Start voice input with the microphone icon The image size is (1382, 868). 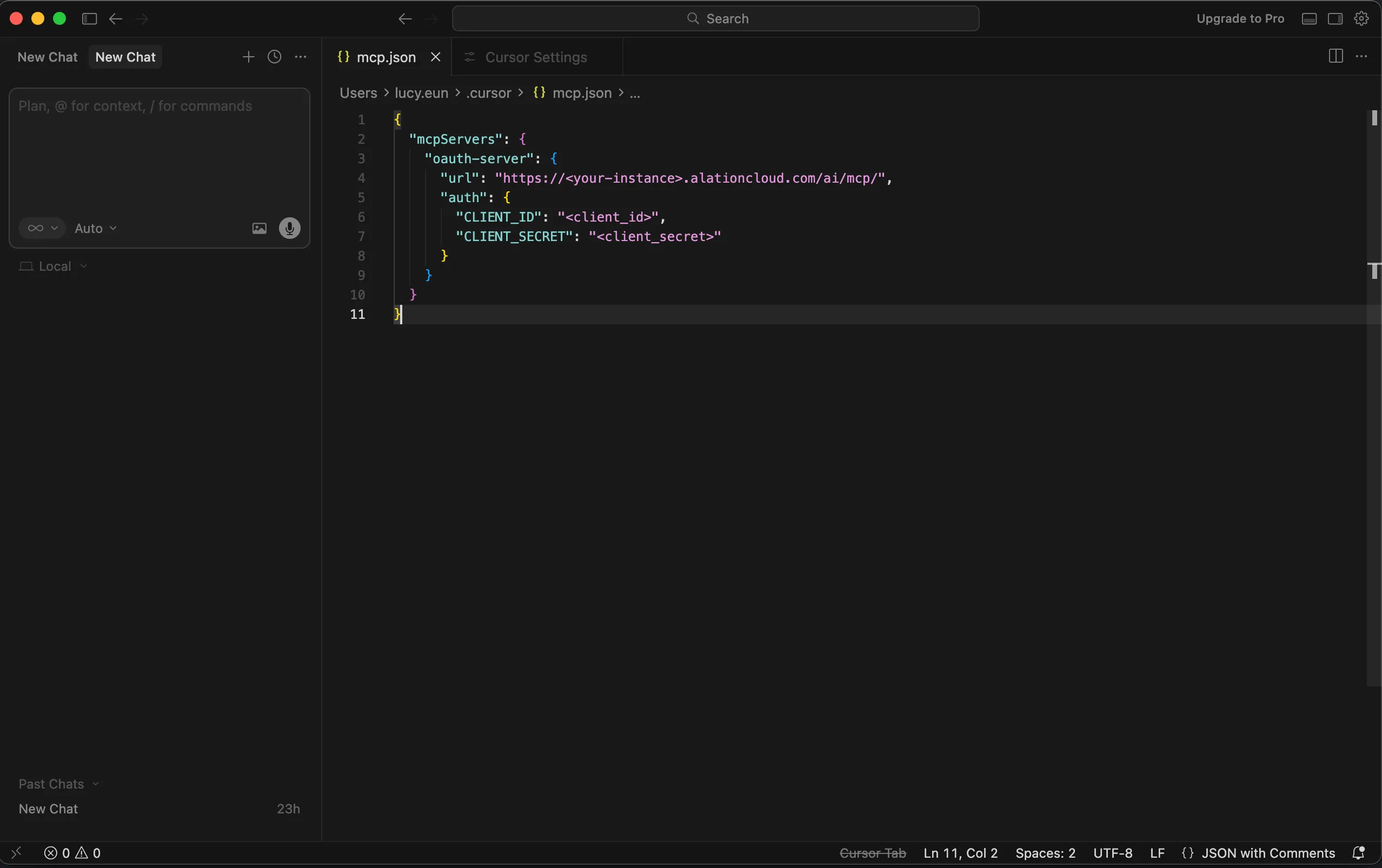pos(289,228)
